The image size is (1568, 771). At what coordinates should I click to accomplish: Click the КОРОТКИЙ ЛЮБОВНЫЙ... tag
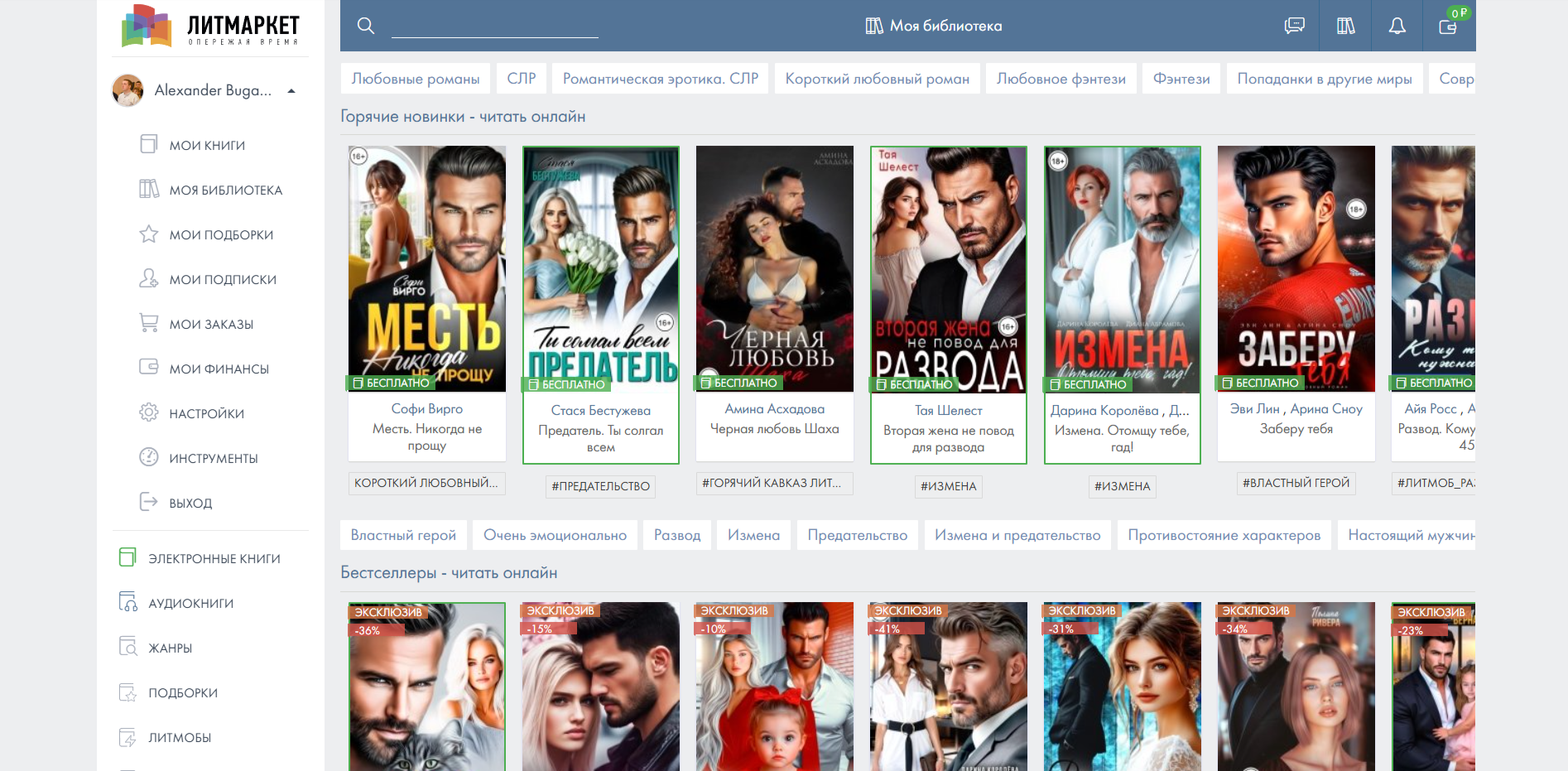click(x=426, y=483)
